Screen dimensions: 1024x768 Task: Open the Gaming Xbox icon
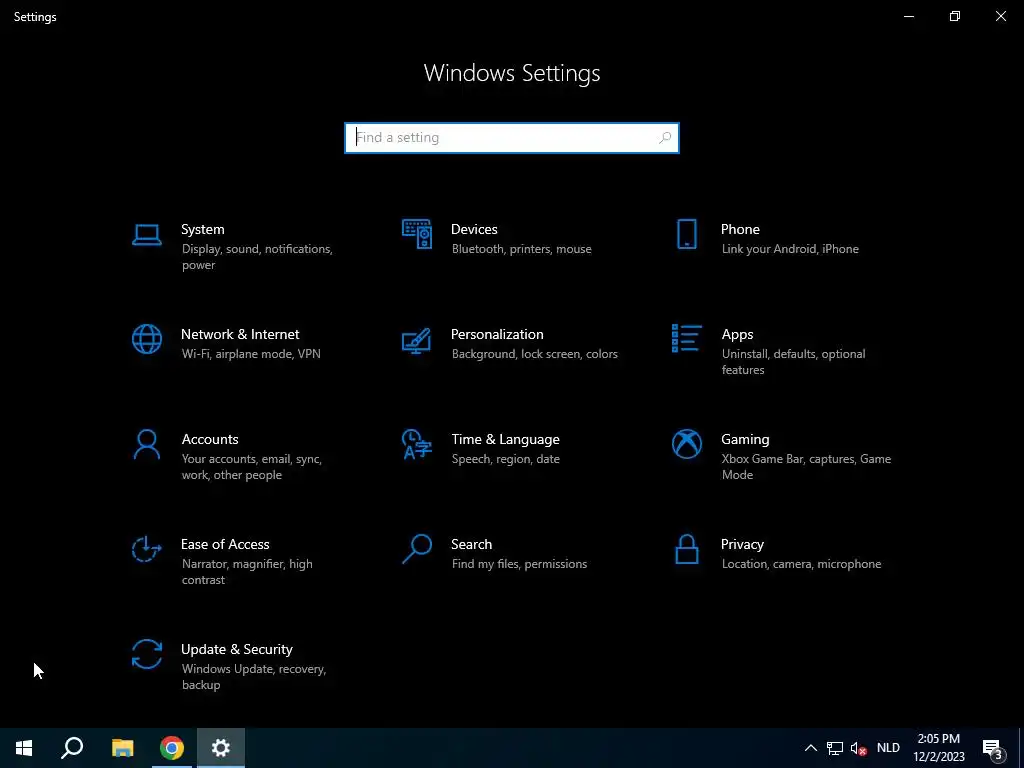(686, 444)
